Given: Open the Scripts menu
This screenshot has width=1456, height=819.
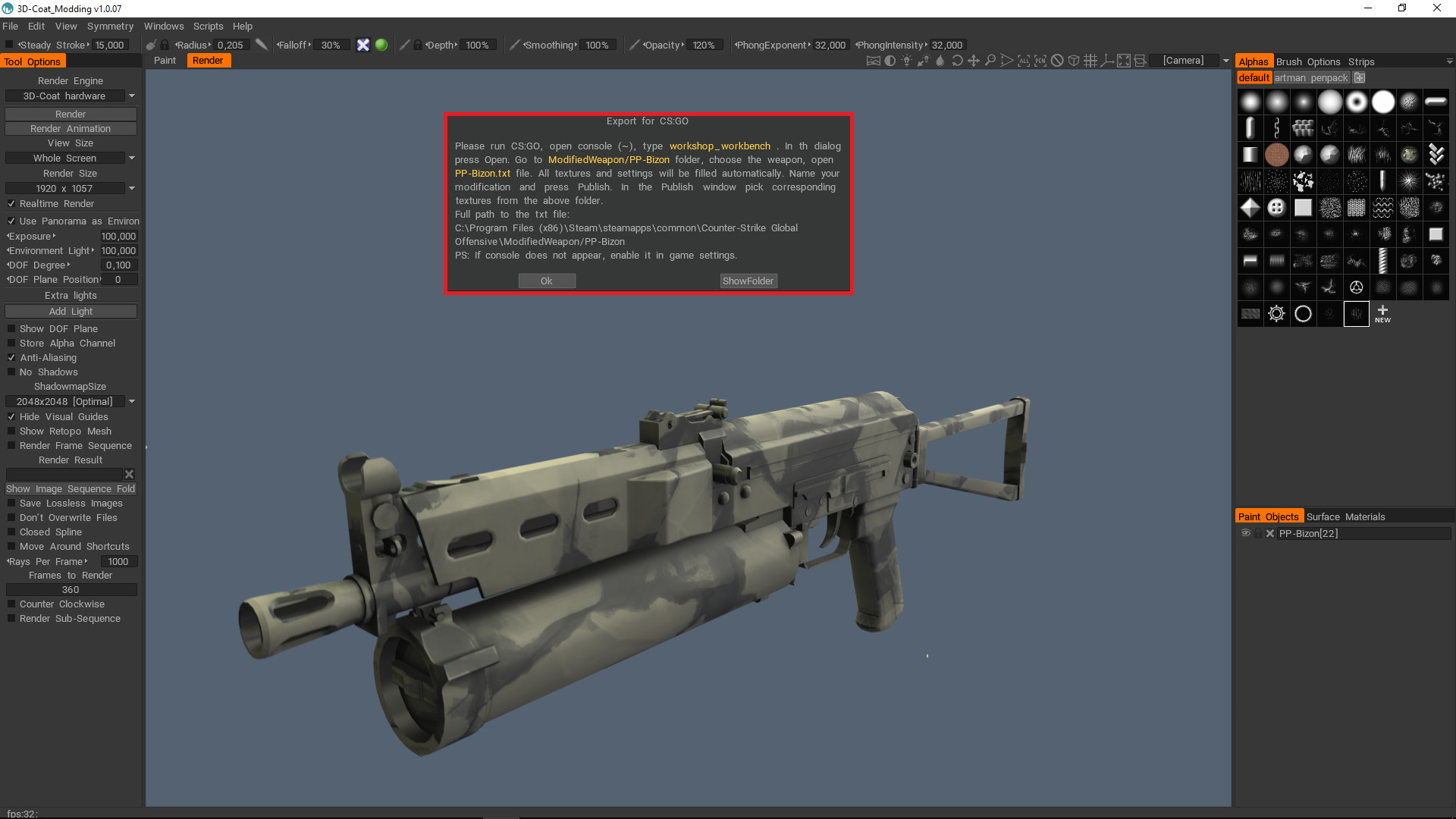Looking at the screenshot, I should (x=208, y=26).
